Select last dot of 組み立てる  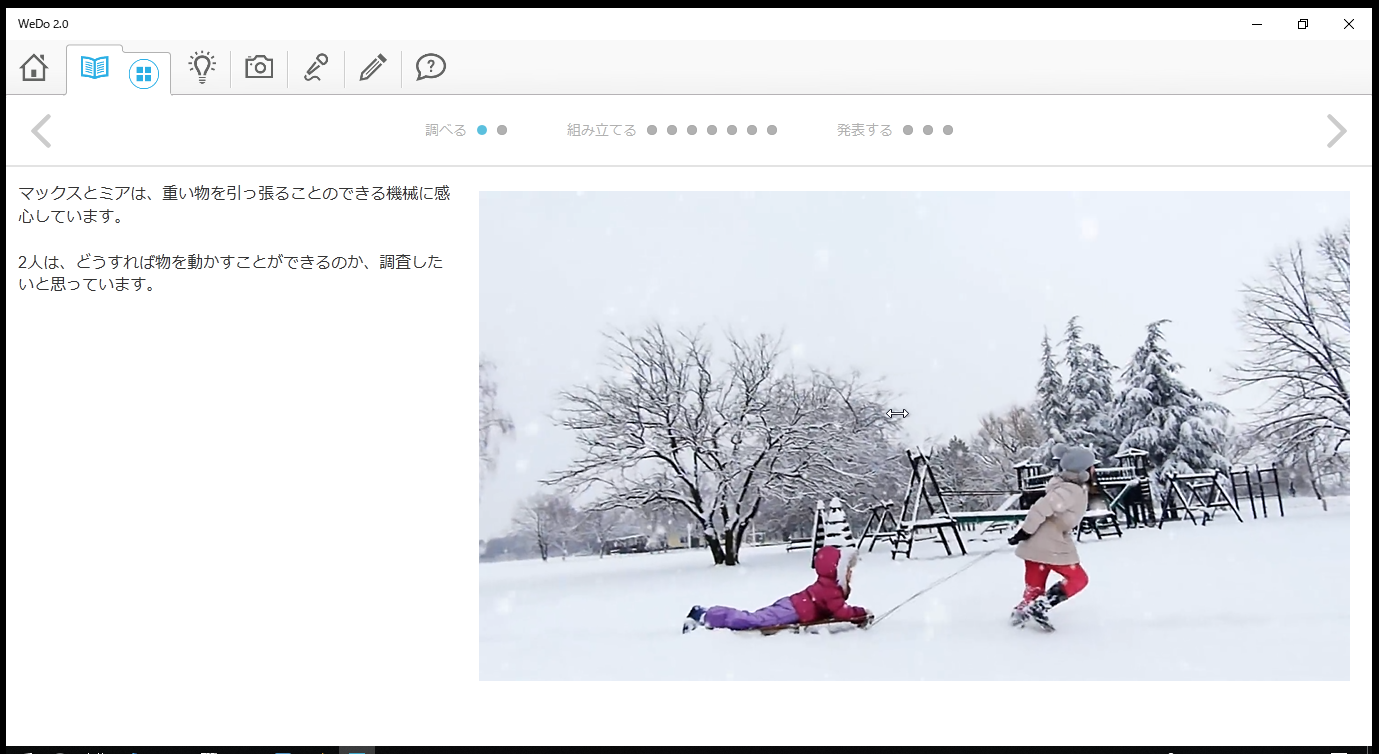[772, 130]
